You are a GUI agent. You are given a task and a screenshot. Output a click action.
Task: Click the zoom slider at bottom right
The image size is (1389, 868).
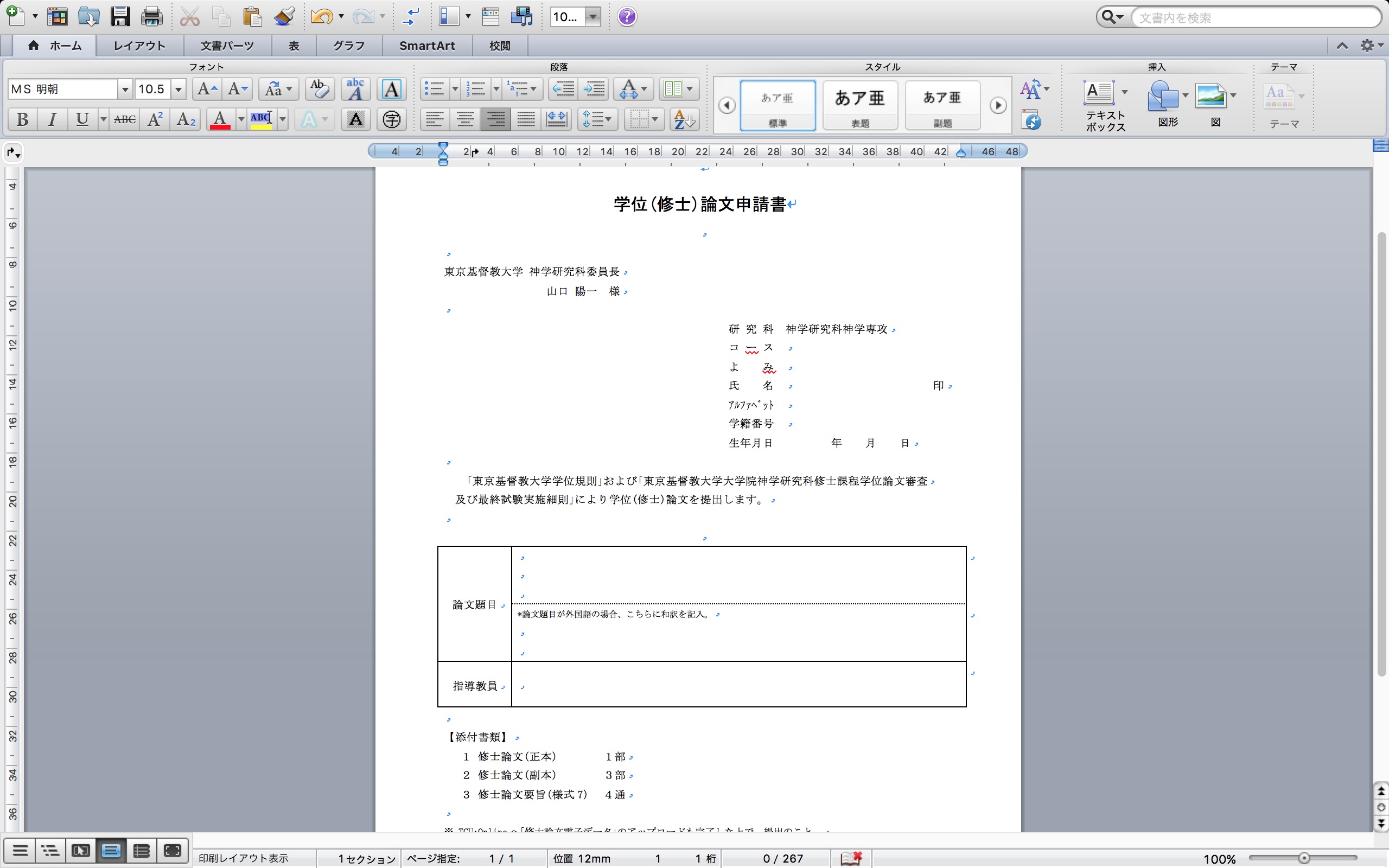point(1303,858)
